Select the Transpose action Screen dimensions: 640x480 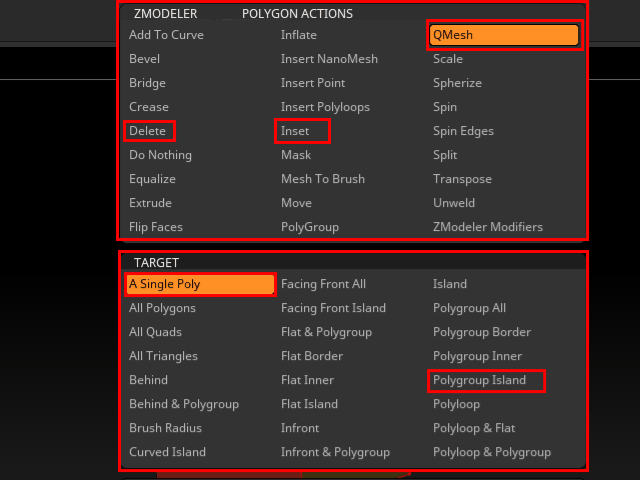[462, 179]
